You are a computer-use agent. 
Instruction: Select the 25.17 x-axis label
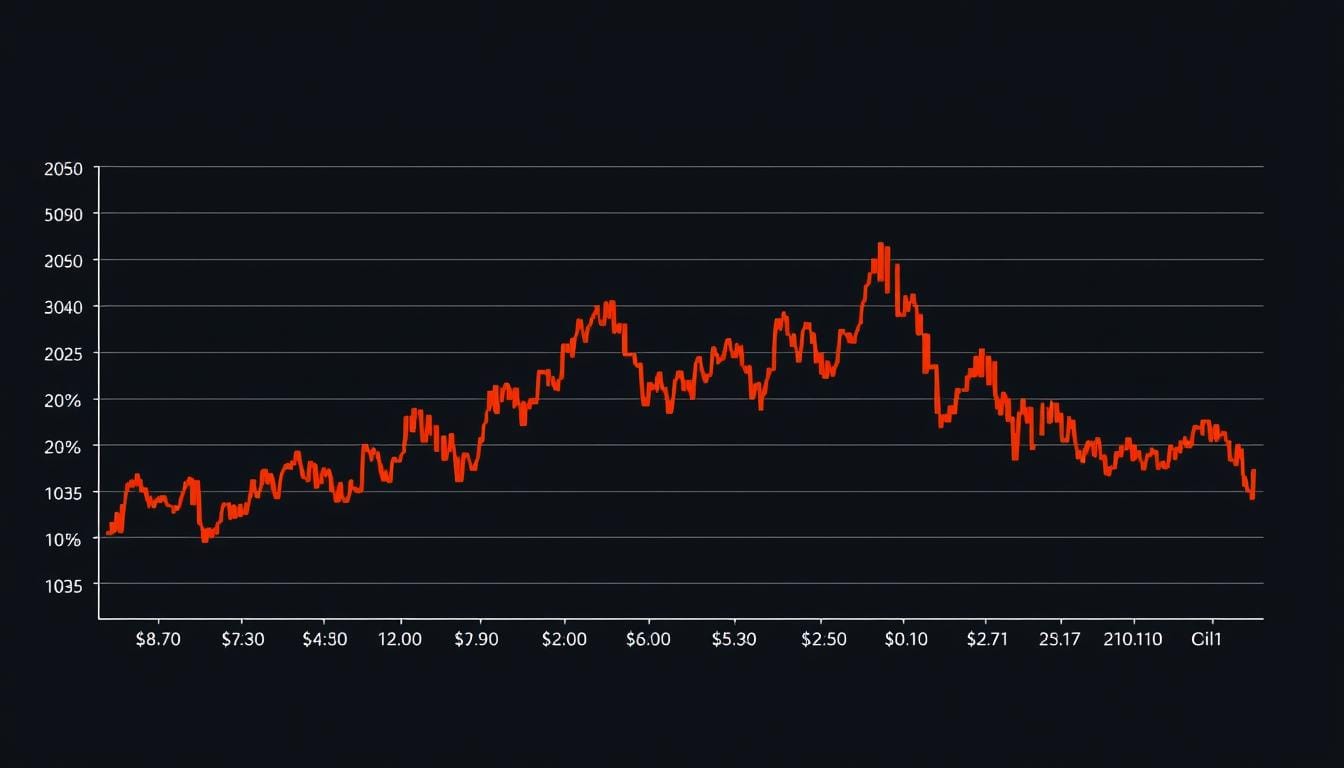1060,639
